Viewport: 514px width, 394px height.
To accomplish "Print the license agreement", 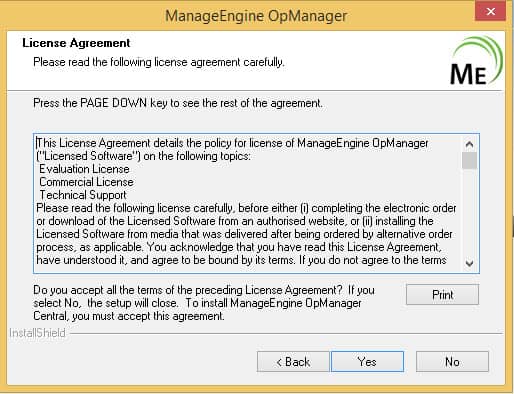I will pyautogui.click(x=442, y=294).
